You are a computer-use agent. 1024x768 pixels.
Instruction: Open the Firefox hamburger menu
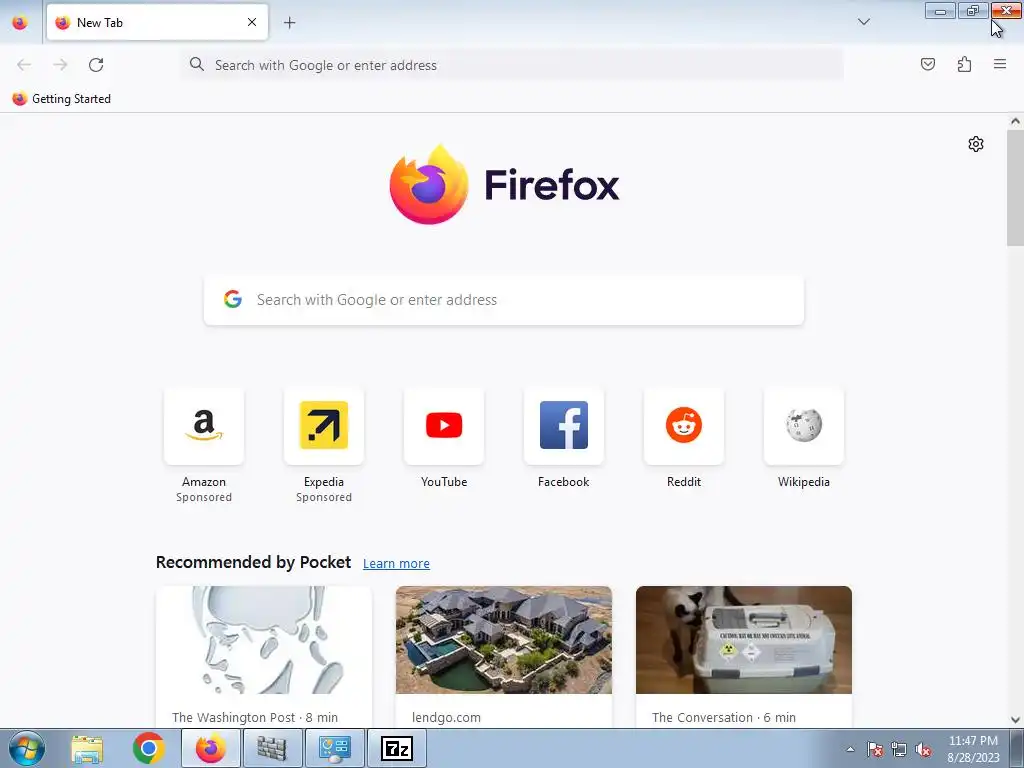click(999, 64)
